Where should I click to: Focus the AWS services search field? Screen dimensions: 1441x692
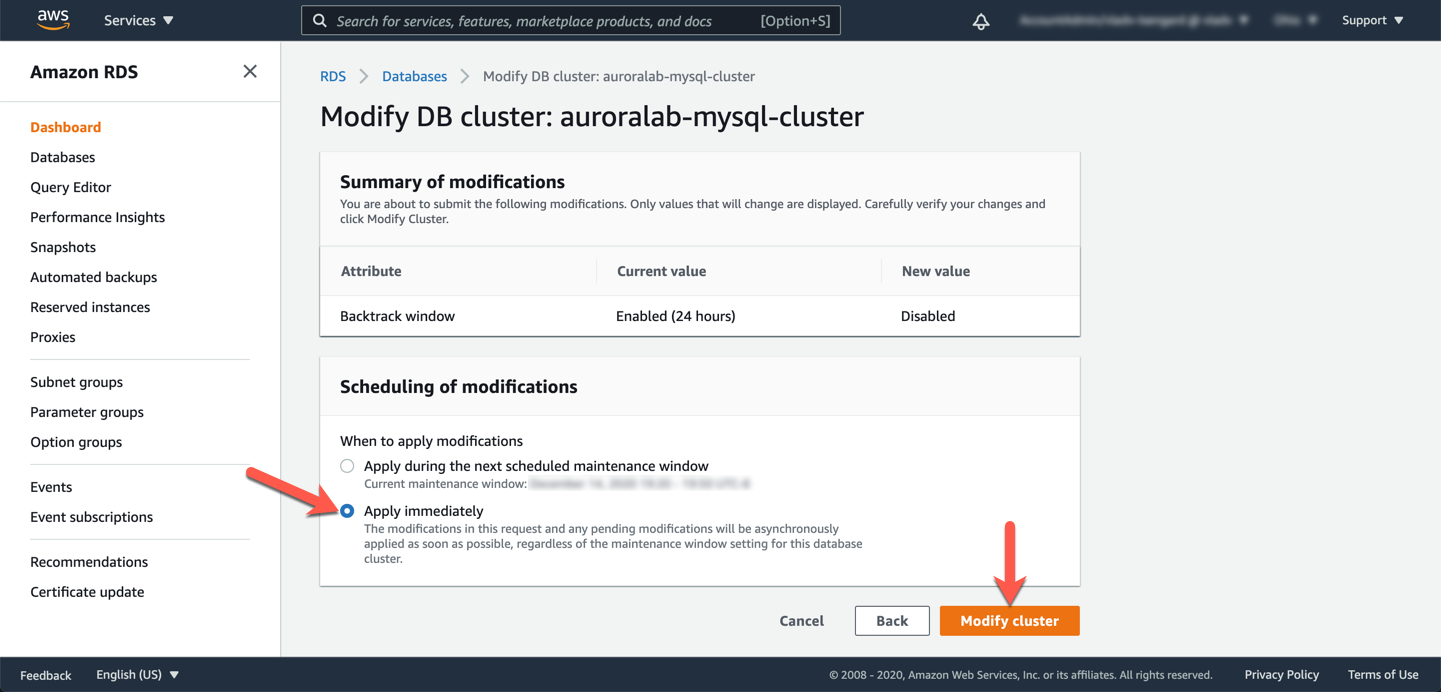(x=571, y=20)
